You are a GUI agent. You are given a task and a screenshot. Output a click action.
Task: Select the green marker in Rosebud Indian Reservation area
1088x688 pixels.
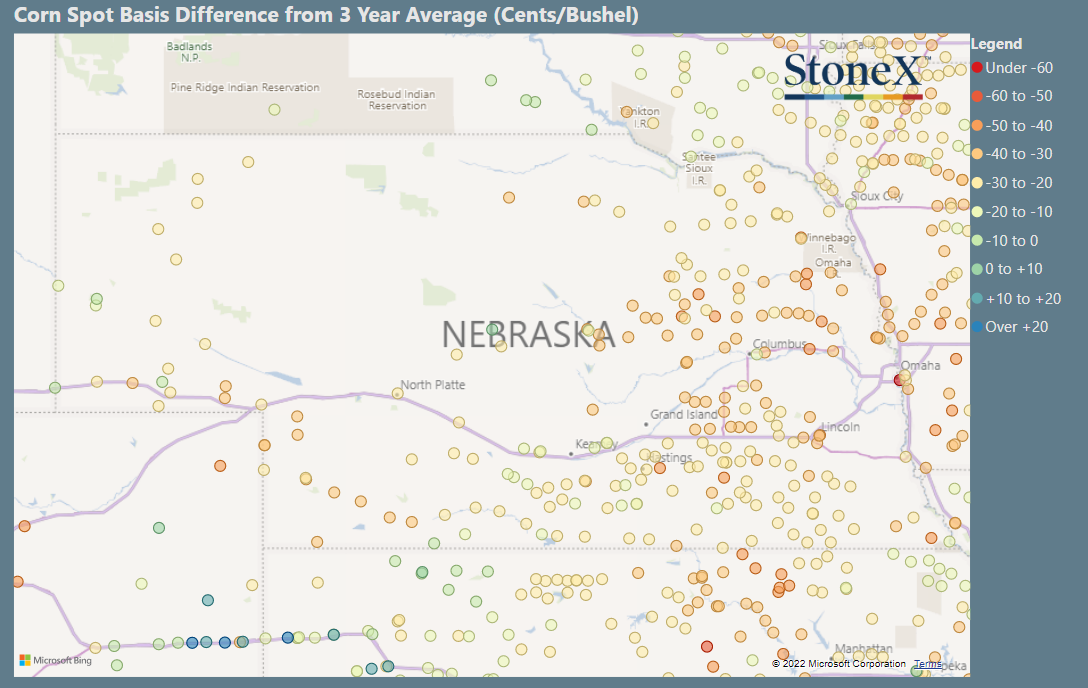click(x=491, y=80)
